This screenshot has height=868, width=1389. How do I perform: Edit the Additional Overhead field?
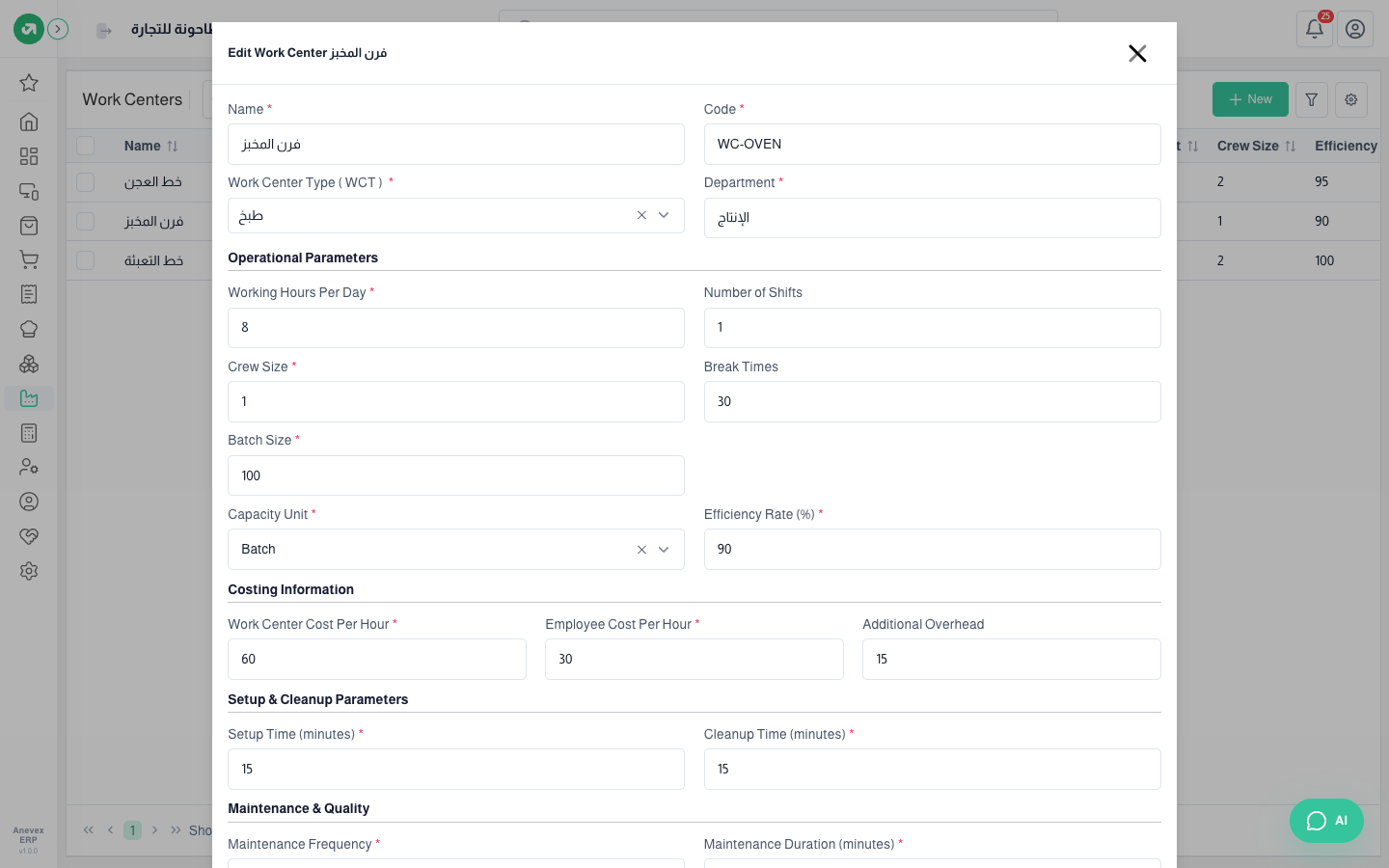coord(1012,660)
